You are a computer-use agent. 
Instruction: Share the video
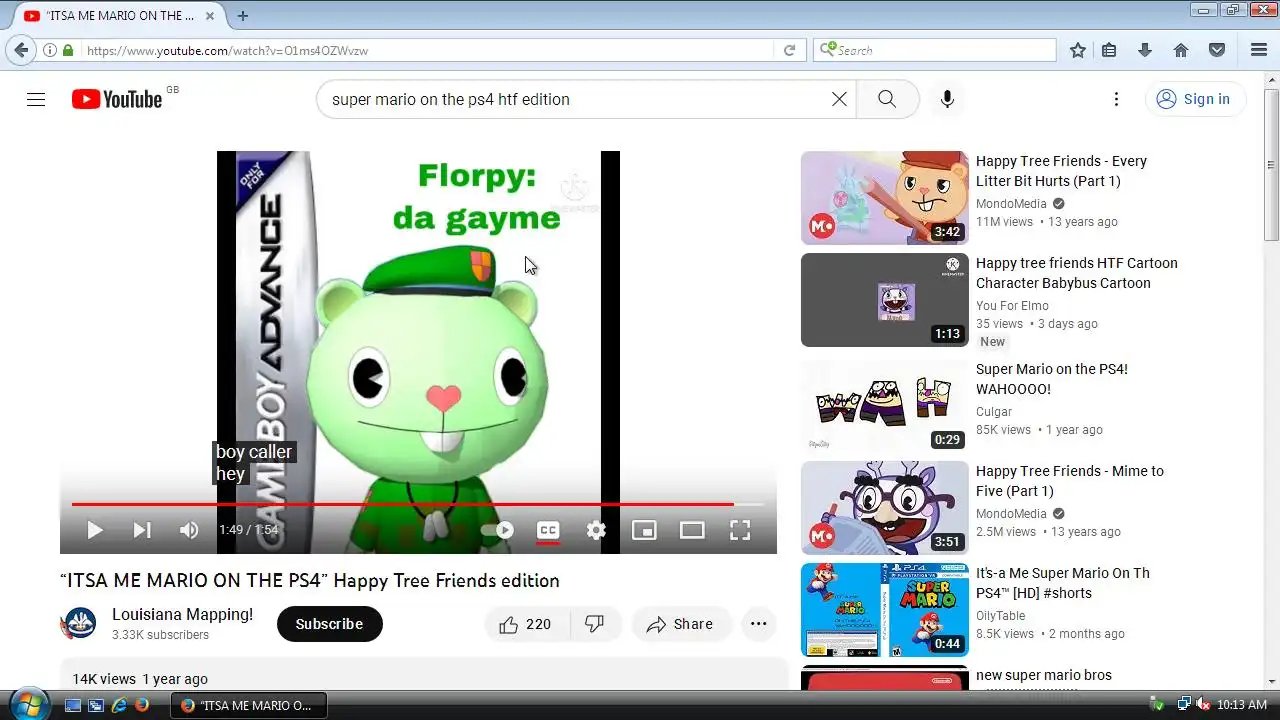pos(680,624)
